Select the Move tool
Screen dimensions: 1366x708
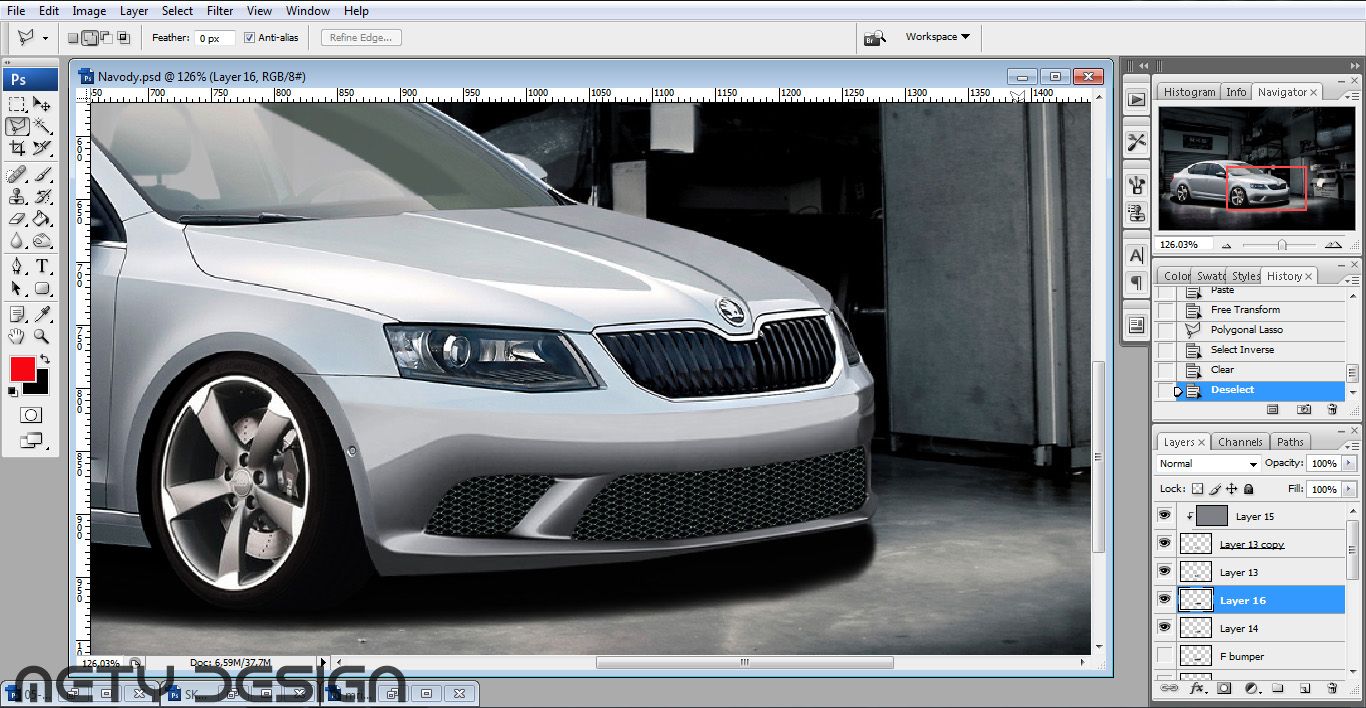[x=42, y=104]
